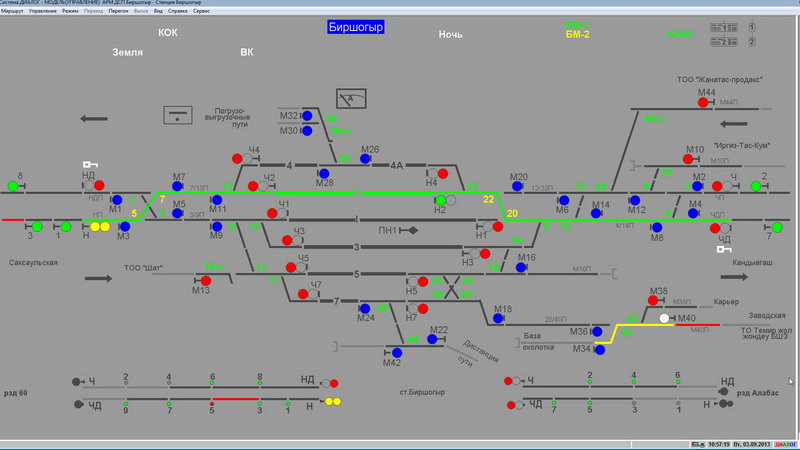The width and height of the screenshot is (800, 450).
Task: Select blue shunting signal М6
Action: pyautogui.click(x=564, y=200)
